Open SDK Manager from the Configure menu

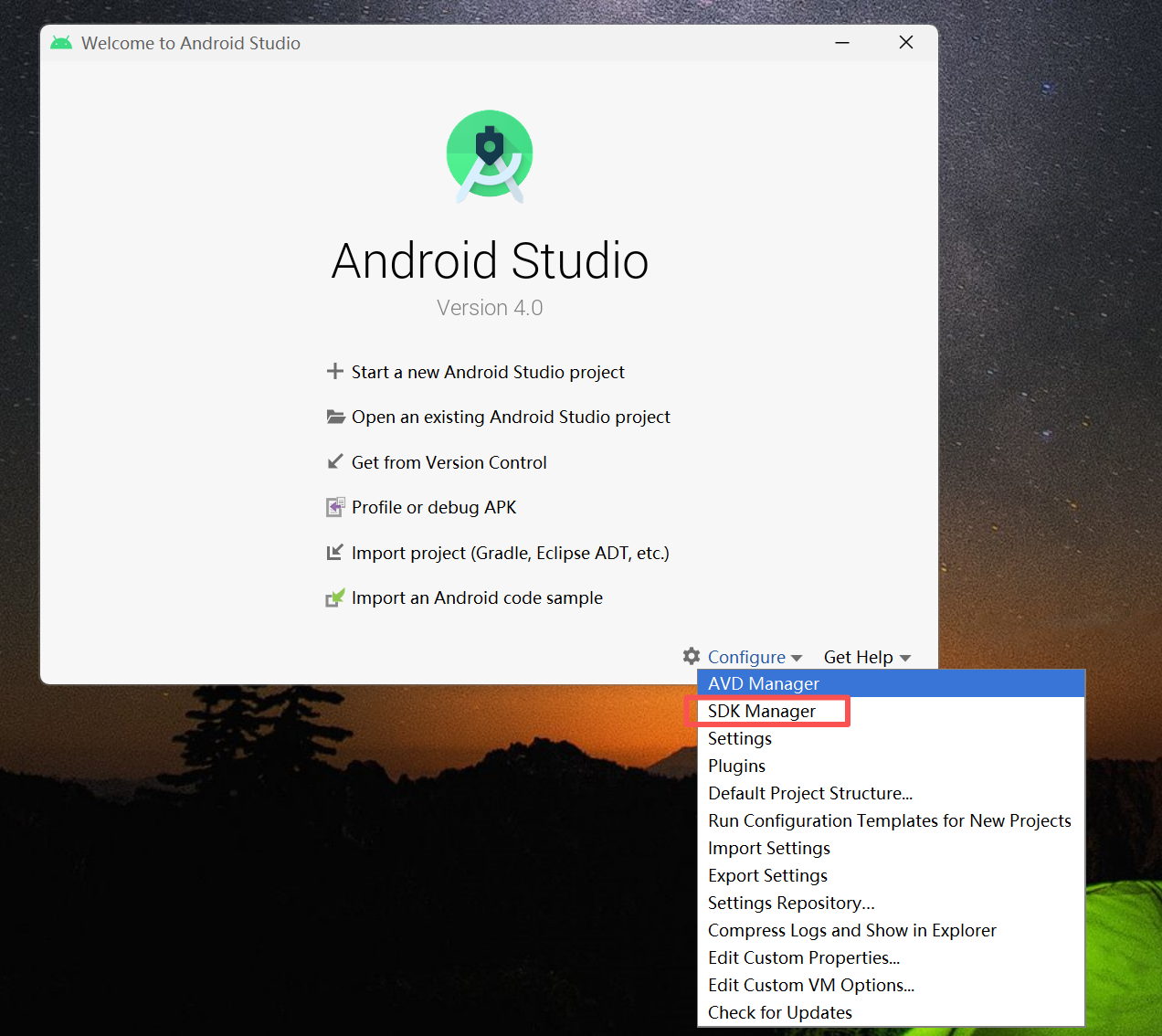tap(891, 711)
